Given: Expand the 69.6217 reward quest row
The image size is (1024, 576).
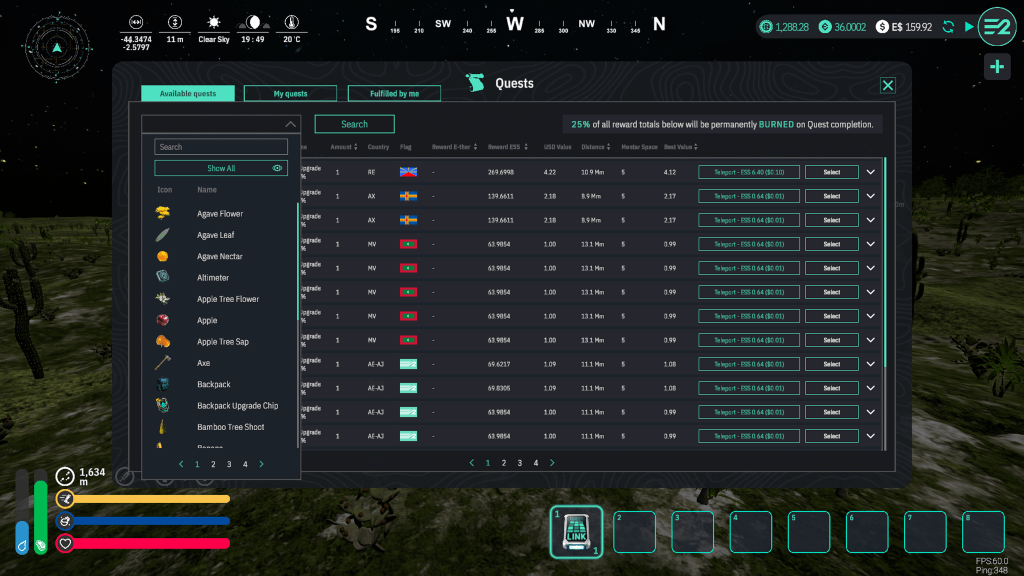Looking at the screenshot, I should click(871, 364).
